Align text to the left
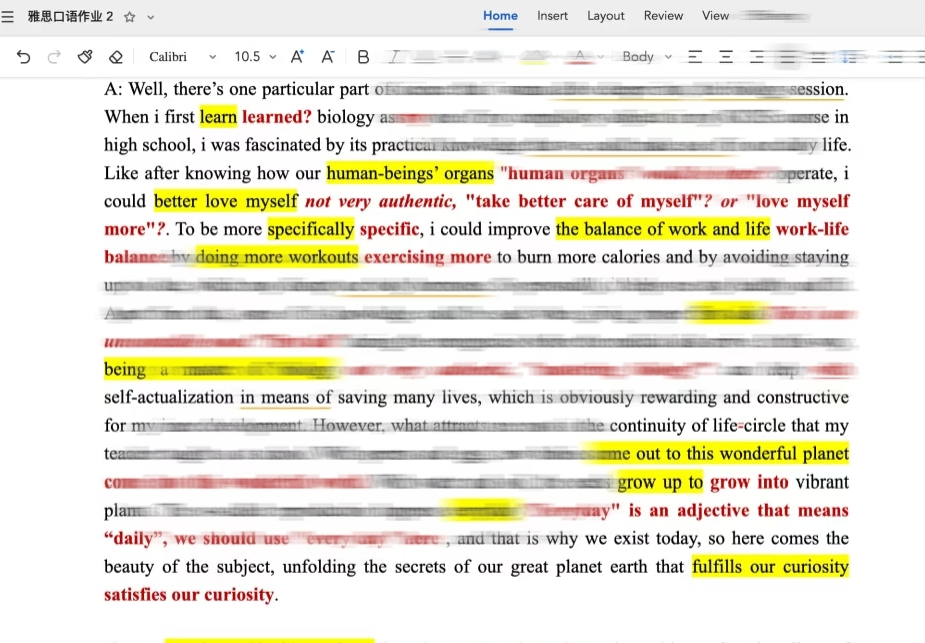The height and width of the screenshot is (643, 925). [x=695, y=57]
